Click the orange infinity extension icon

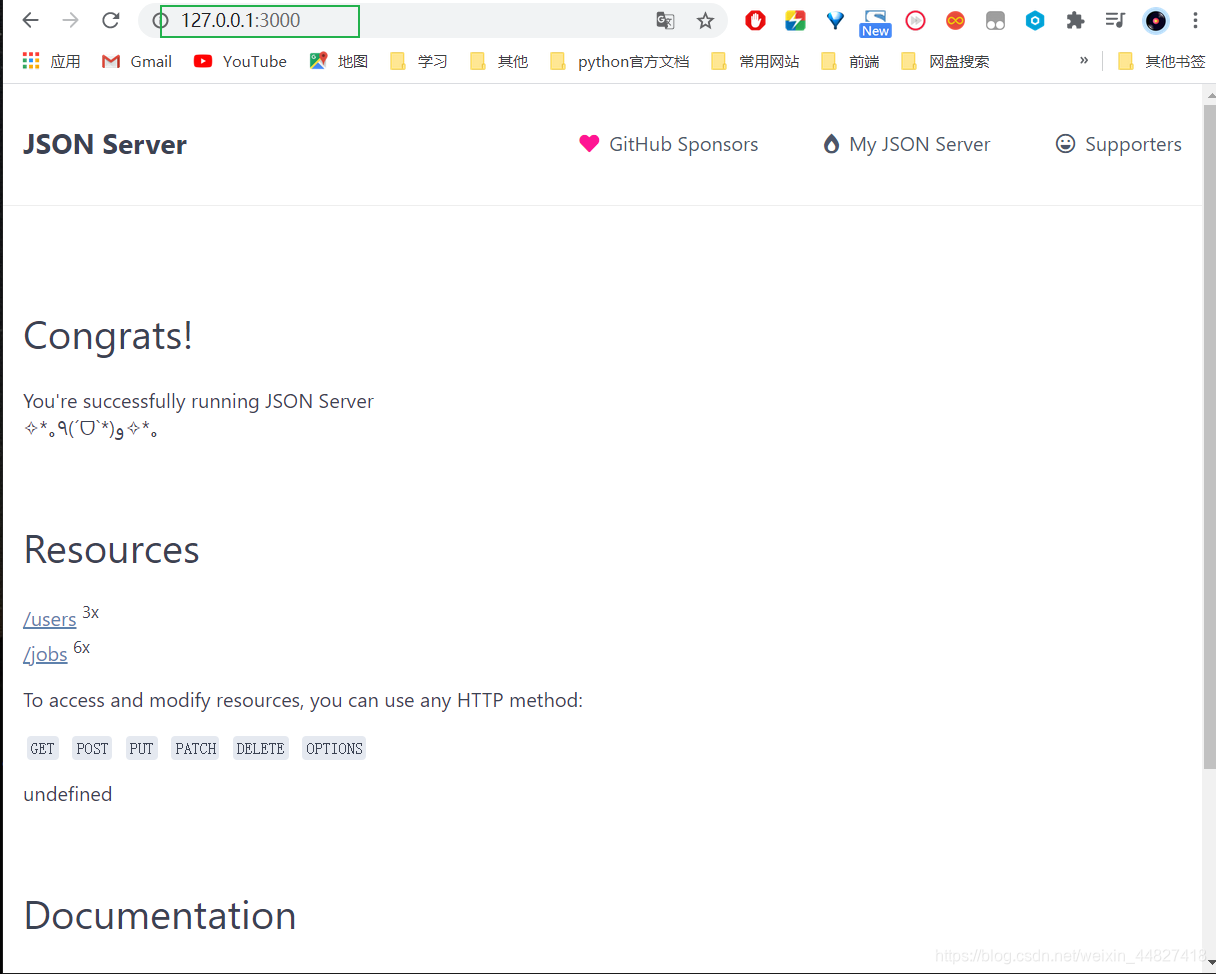point(955,20)
